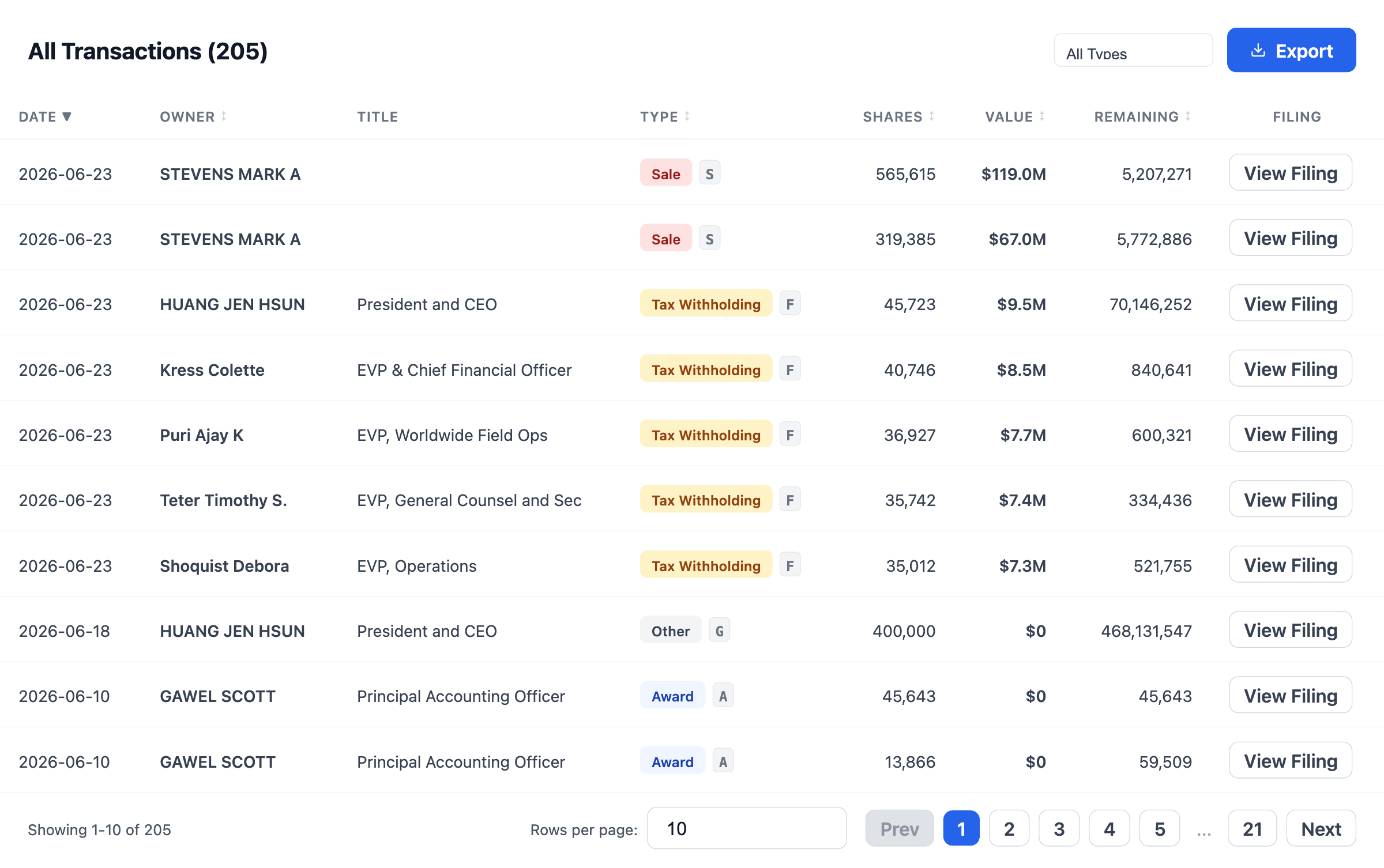
Task: View filing for Huang 400,000 shares gift row
Action: (x=1291, y=630)
